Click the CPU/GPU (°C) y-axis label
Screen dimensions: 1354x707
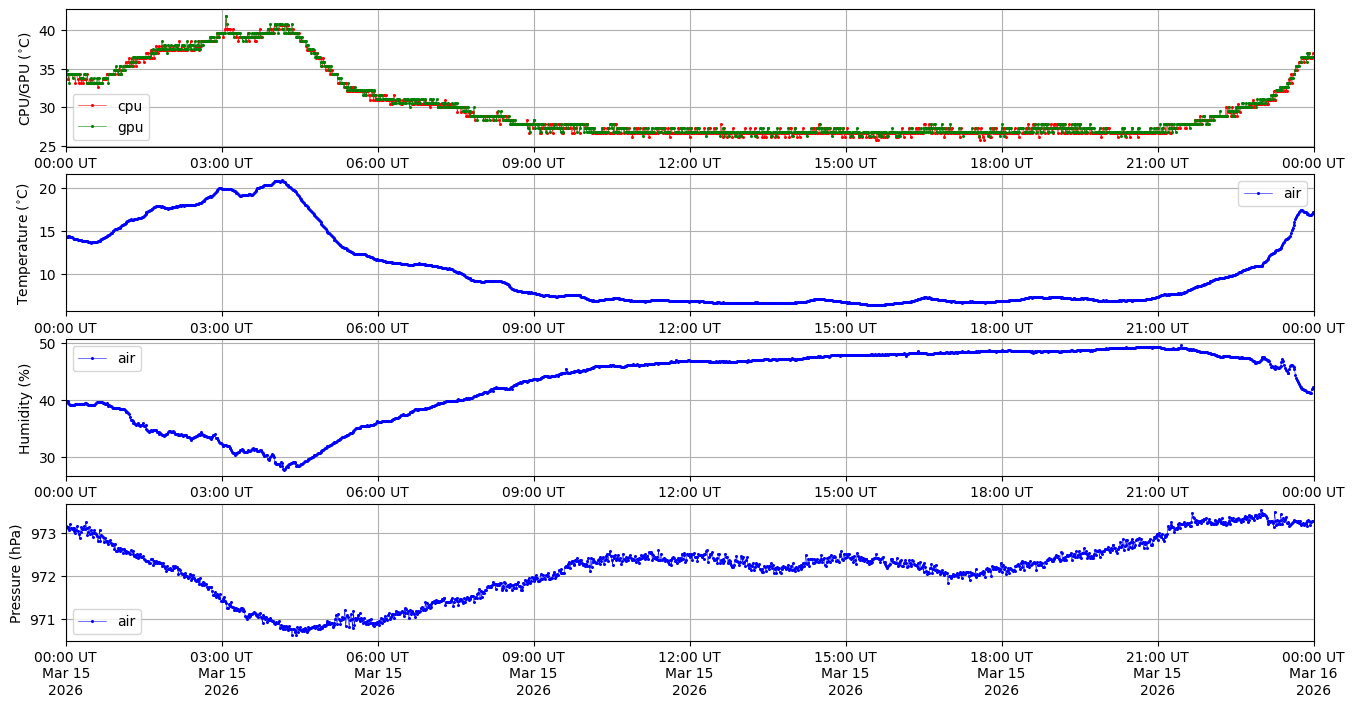tap(25, 78)
